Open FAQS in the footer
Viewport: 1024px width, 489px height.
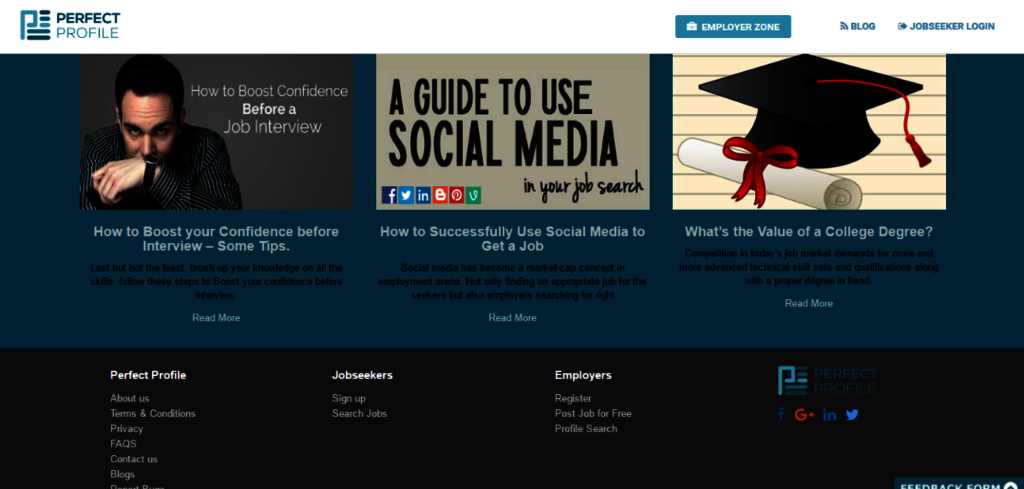pyautogui.click(x=123, y=444)
